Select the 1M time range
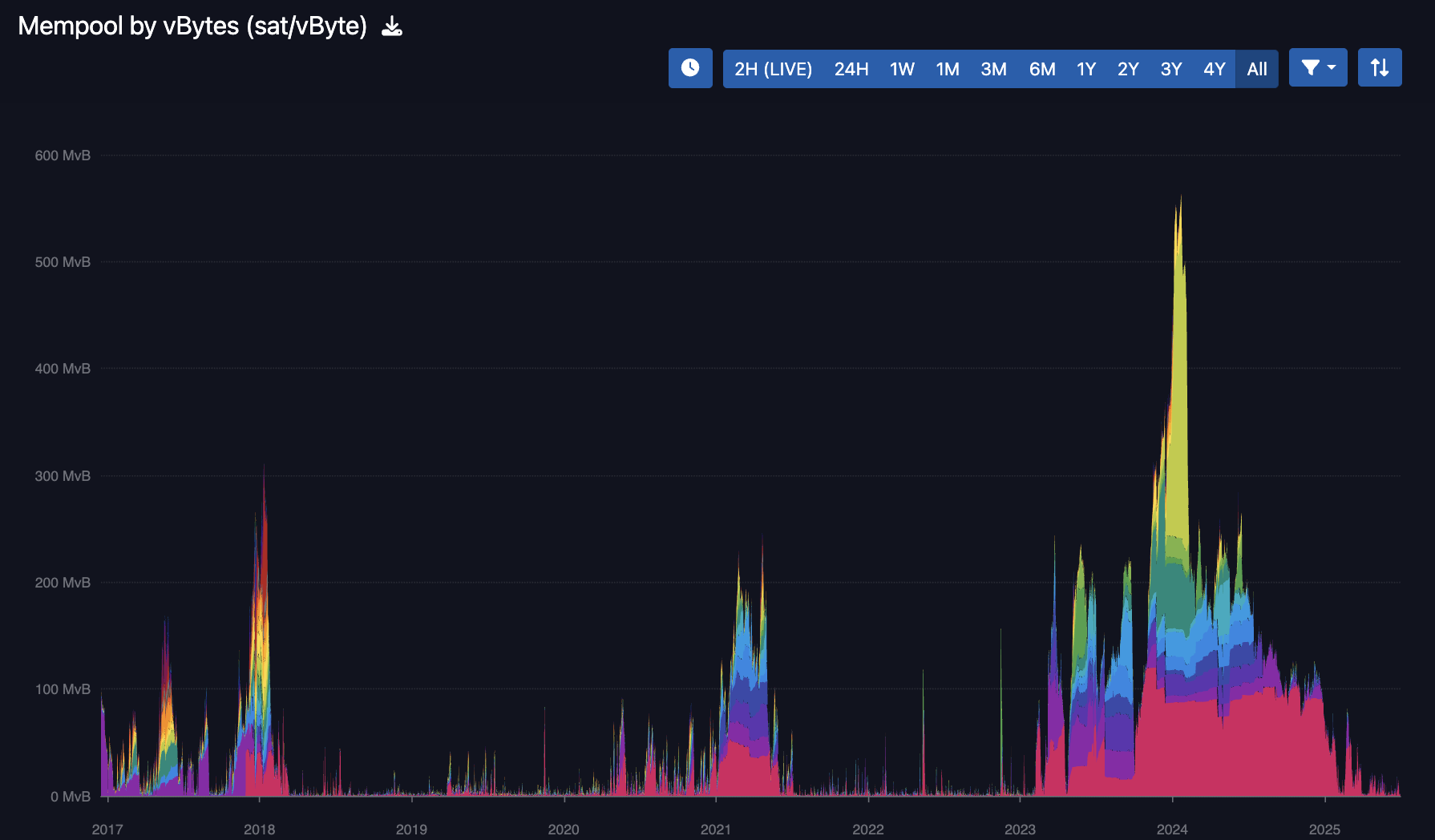This screenshot has height=840, width=1435. pos(948,69)
